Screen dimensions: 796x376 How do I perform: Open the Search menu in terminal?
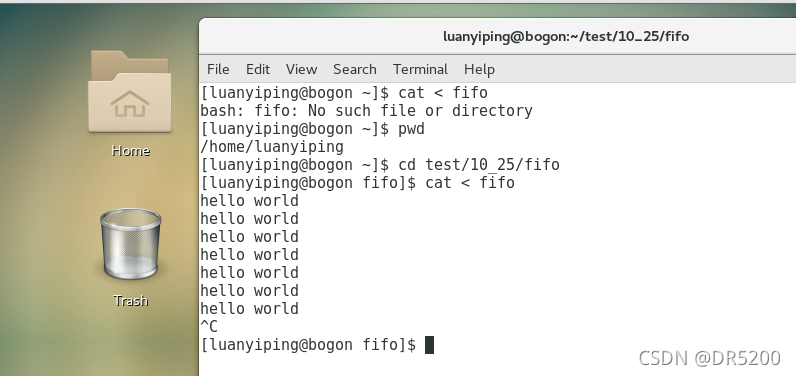(355, 69)
